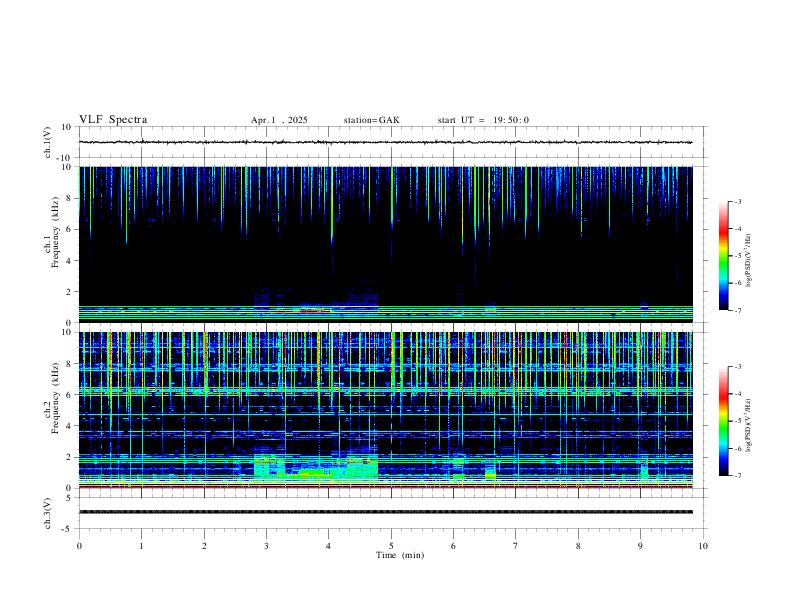This screenshot has height=612, width=792.
Task: Click the ch.2 spectrogram color scale bar
Action: click(723, 421)
